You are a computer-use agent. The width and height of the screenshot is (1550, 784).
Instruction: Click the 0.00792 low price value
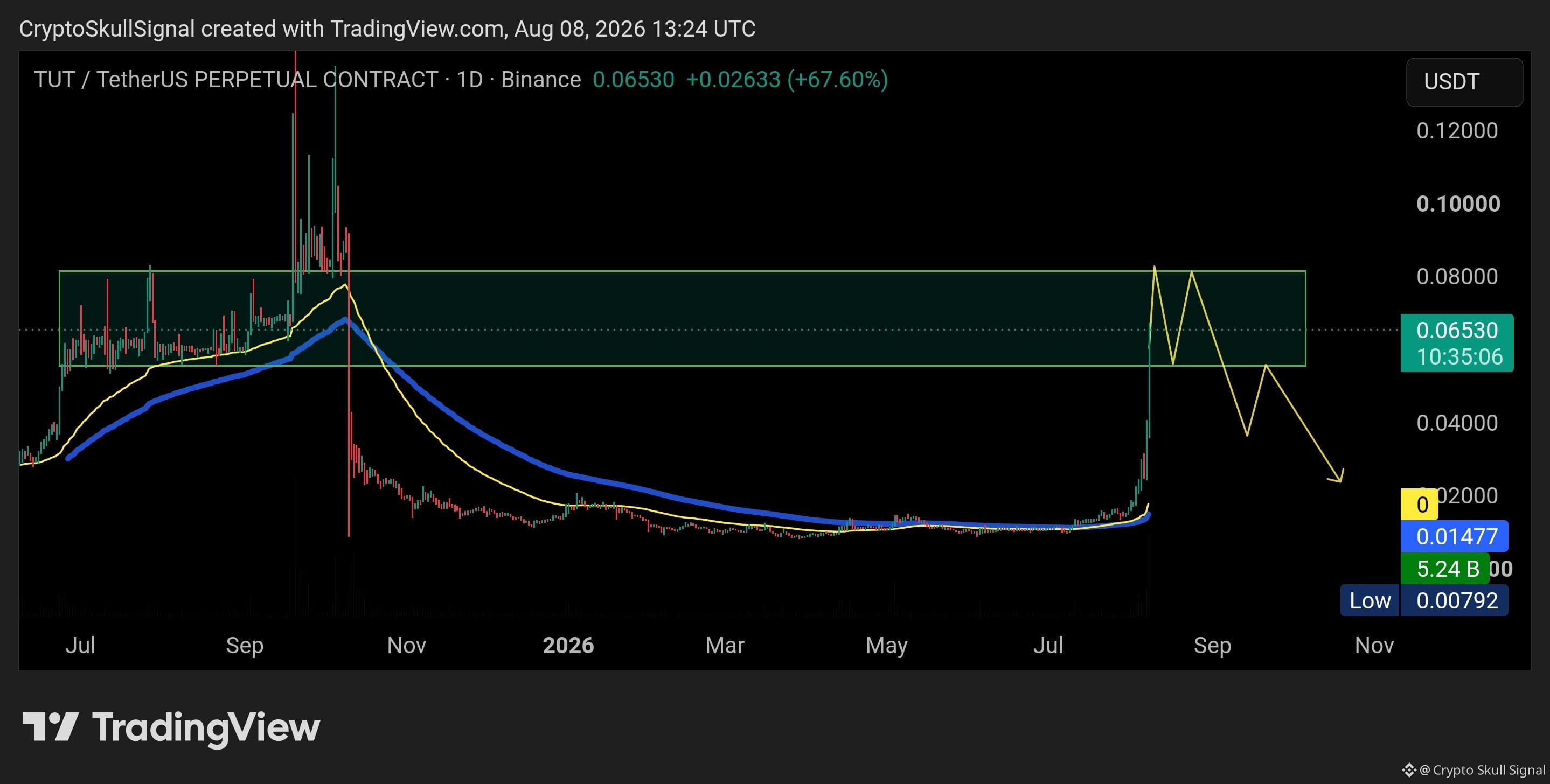click(x=1454, y=600)
